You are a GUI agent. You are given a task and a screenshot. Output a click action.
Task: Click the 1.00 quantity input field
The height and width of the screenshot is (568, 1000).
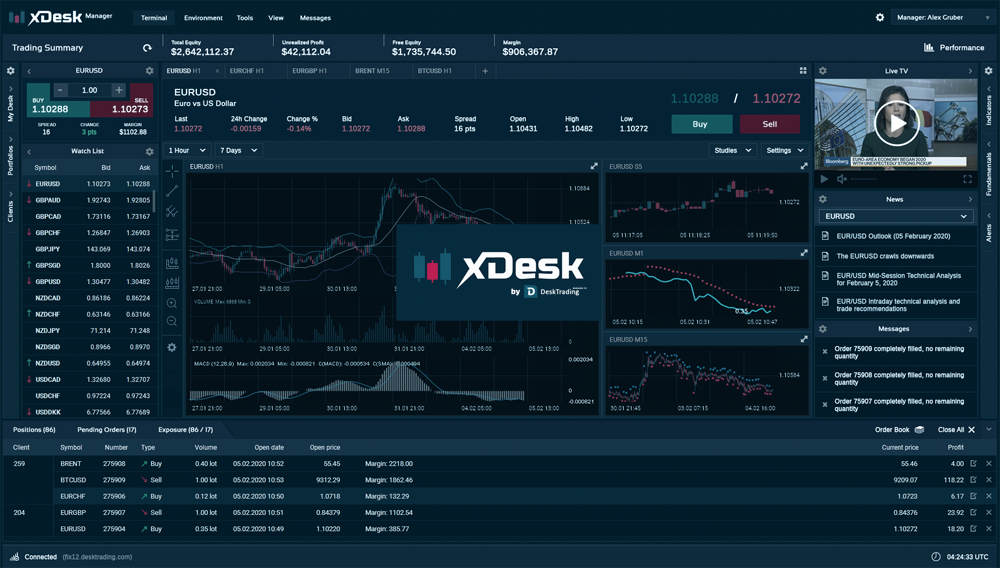coord(89,90)
